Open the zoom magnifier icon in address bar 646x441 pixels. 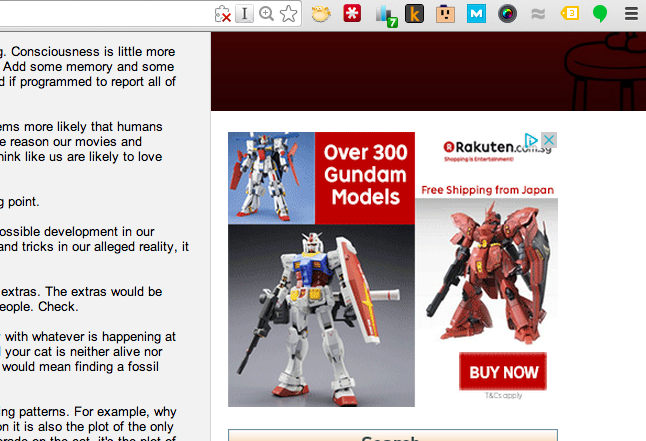[266, 14]
